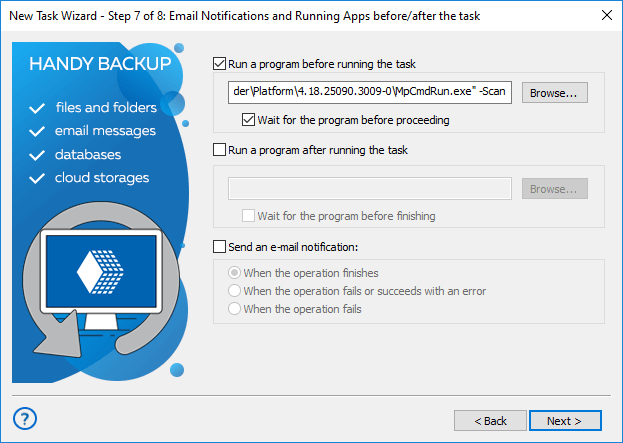Proceed with the "Next >" button

point(565,421)
